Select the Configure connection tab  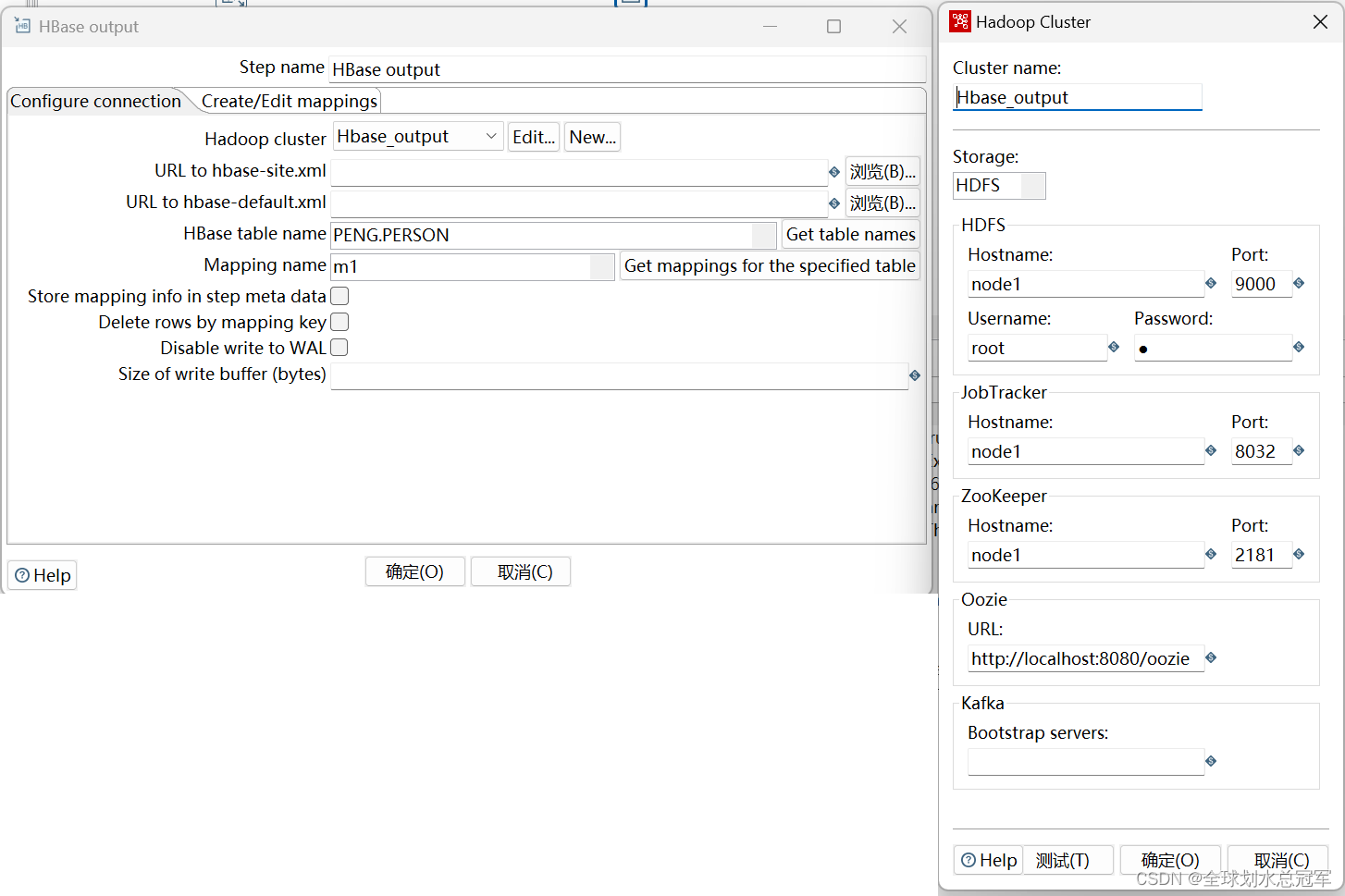point(95,101)
